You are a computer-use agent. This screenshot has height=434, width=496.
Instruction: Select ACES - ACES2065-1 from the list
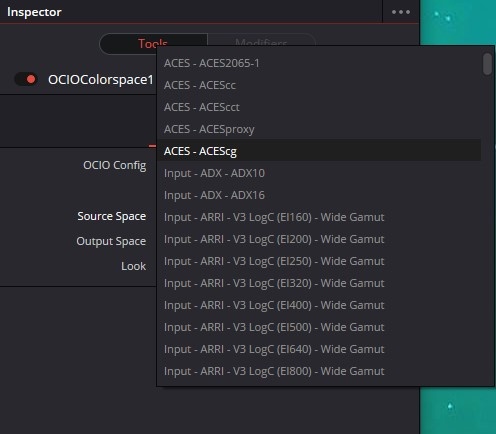pos(319,63)
